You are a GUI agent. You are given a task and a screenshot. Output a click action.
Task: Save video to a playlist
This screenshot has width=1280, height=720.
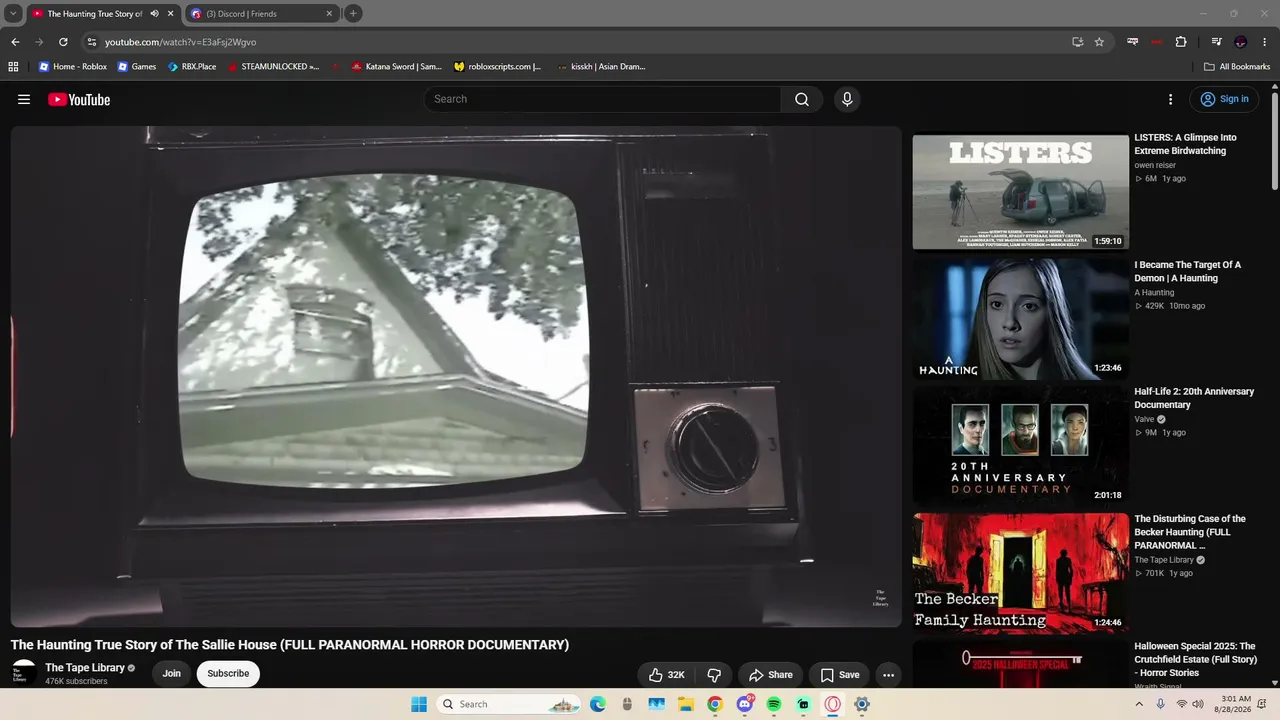[839, 675]
